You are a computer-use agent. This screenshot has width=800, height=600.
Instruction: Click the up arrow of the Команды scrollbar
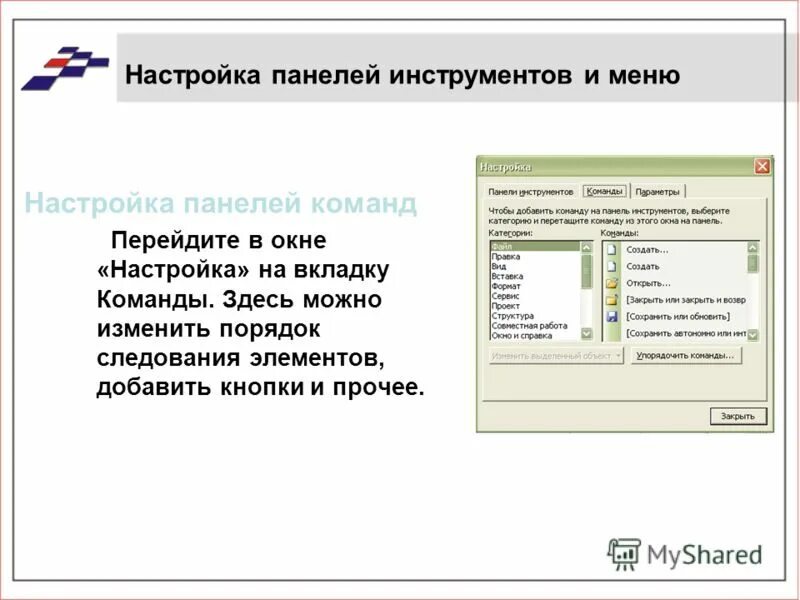[x=750, y=249]
